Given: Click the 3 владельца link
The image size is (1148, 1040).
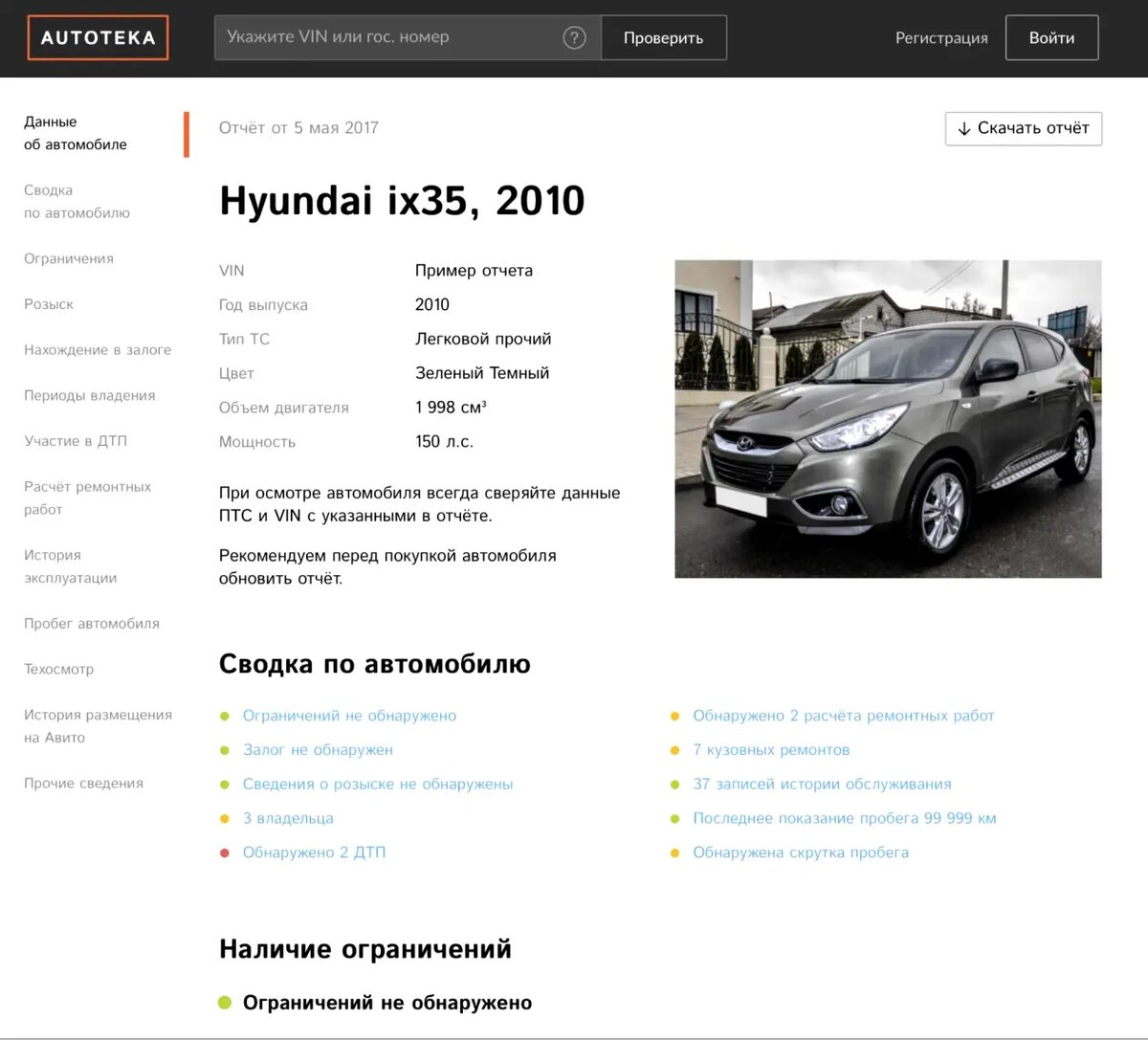Looking at the screenshot, I should pos(288,818).
